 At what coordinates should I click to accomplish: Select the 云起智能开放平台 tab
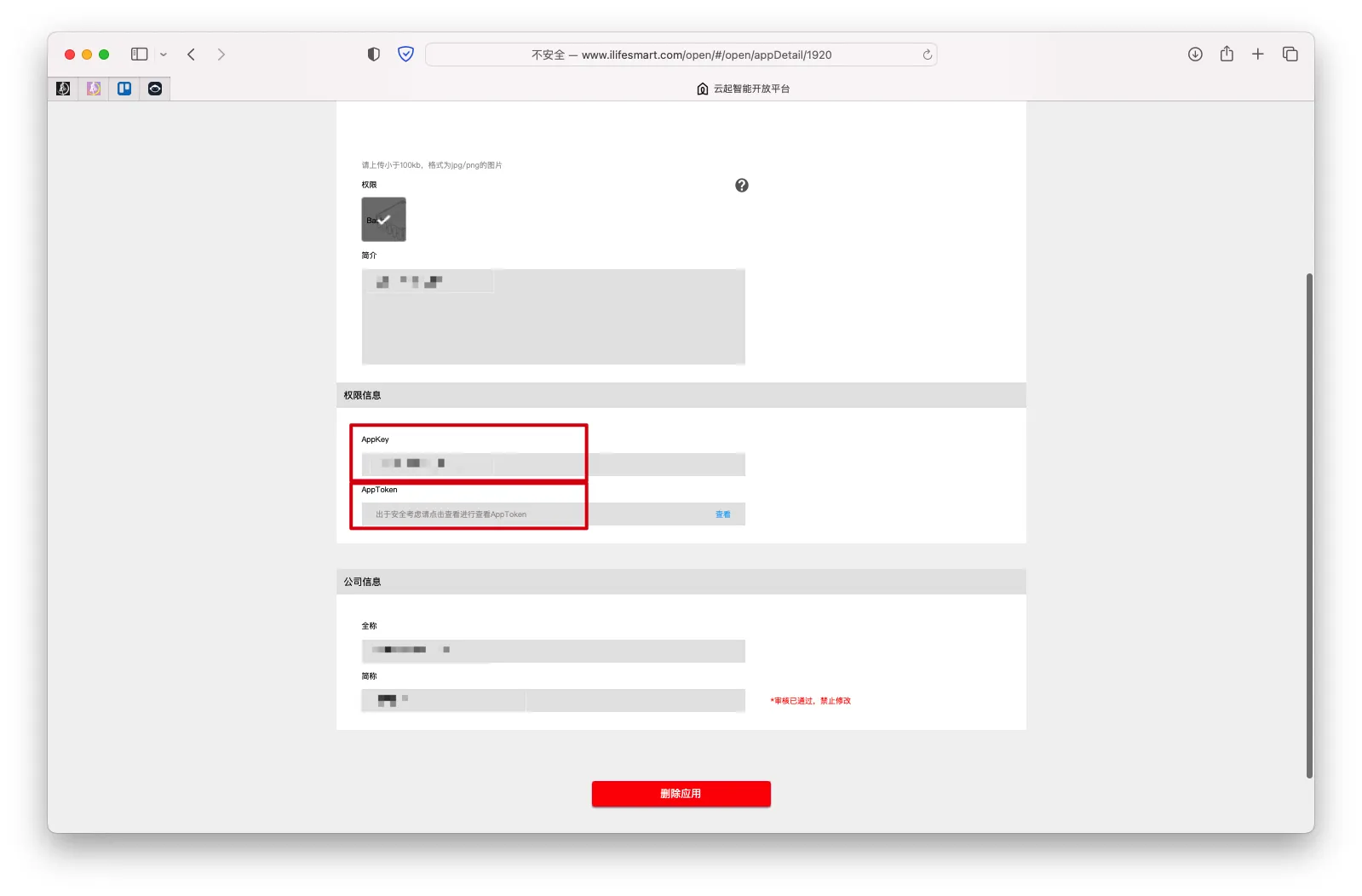click(743, 89)
